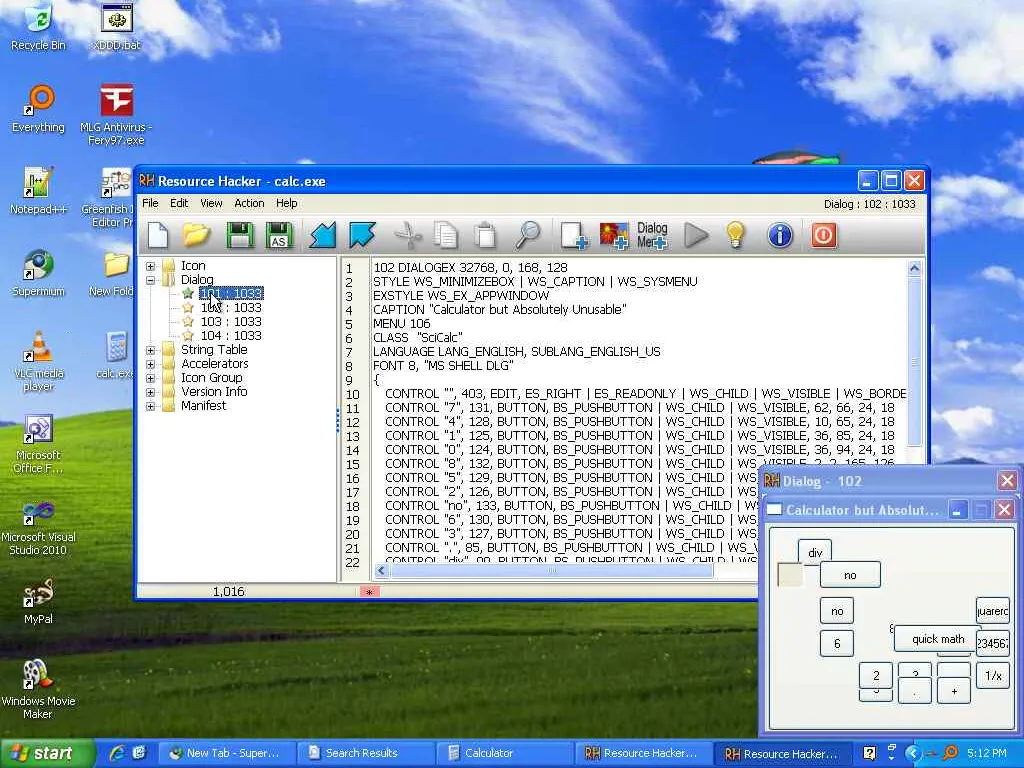
Task: Click the + button in dialog preview
Action: coord(954,691)
